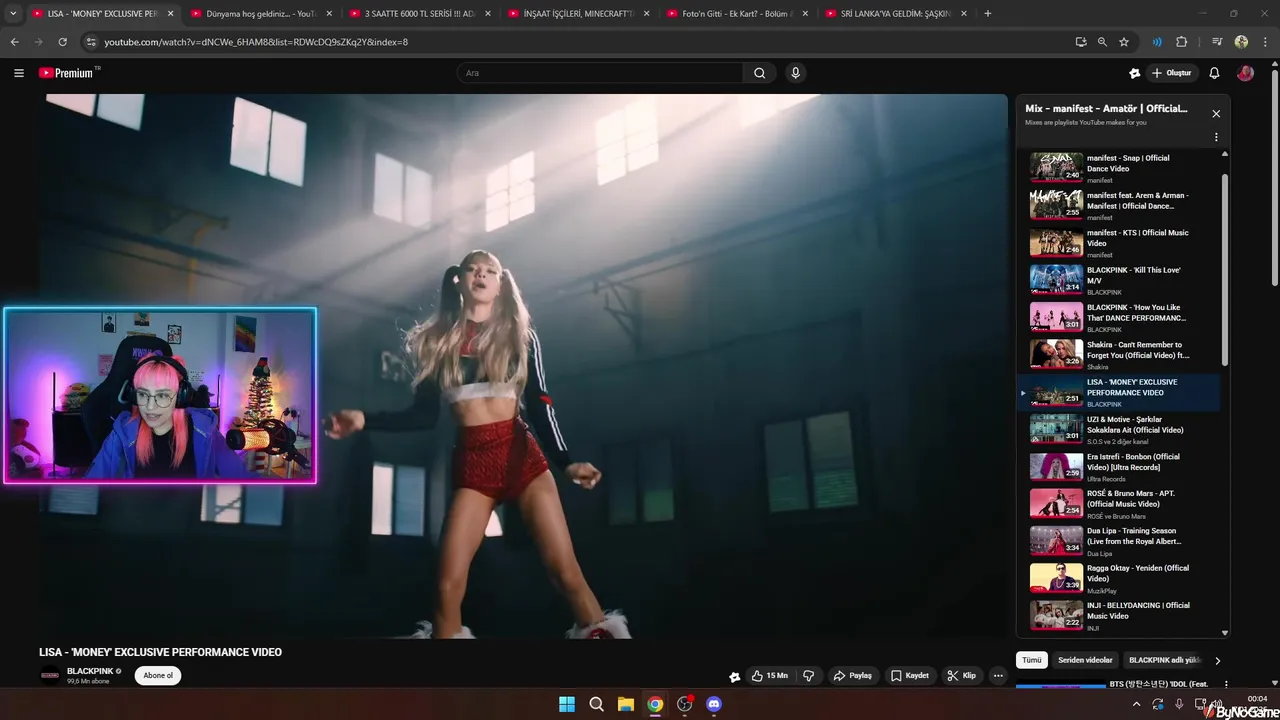
Task: Open YouTube account avatar menu
Action: [1245, 73]
